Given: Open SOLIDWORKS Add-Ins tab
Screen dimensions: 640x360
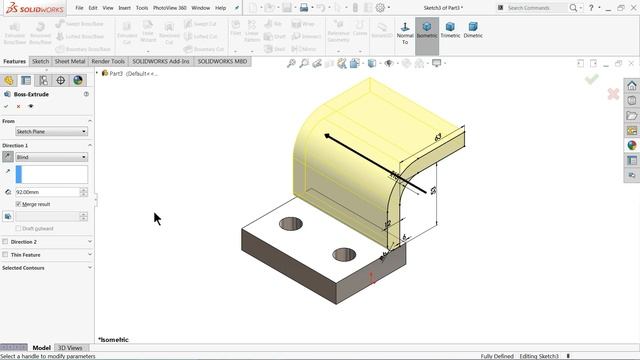Looking at the screenshot, I should (x=161, y=61).
